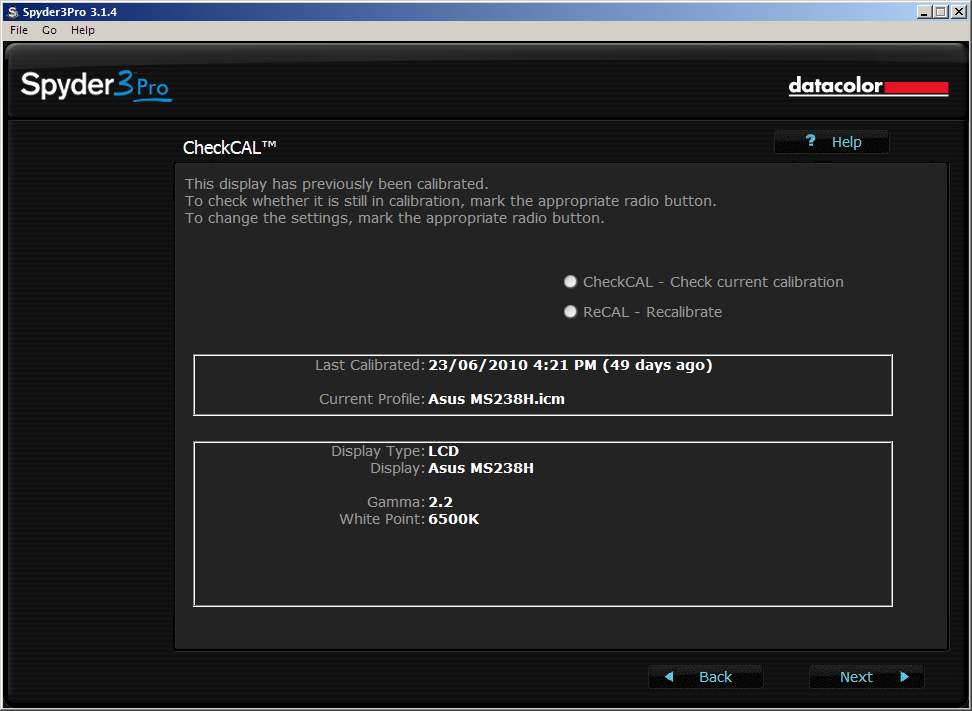The image size is (972, 711).
Task: Open the Go menu
Action: [x=50, y=30]
